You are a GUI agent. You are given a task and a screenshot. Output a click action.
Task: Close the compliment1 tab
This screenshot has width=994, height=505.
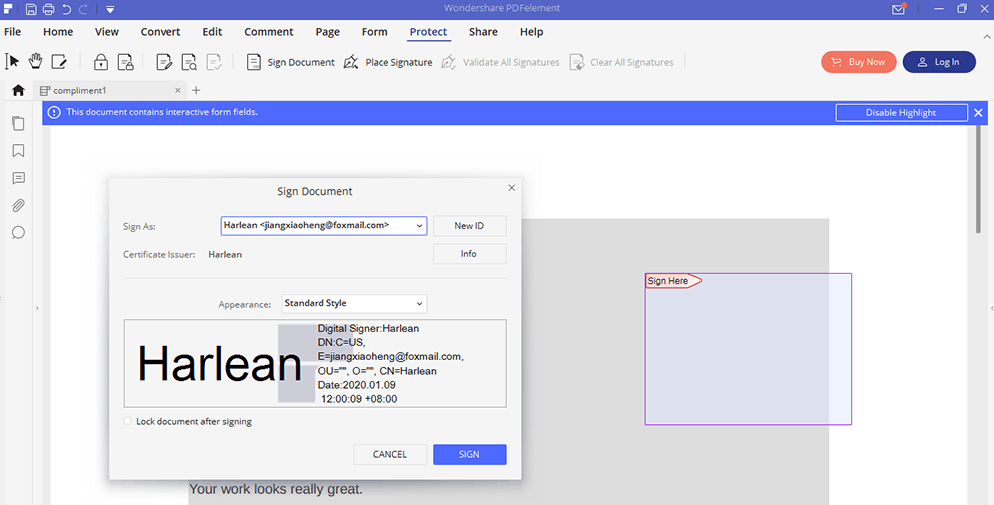(178, 91)
